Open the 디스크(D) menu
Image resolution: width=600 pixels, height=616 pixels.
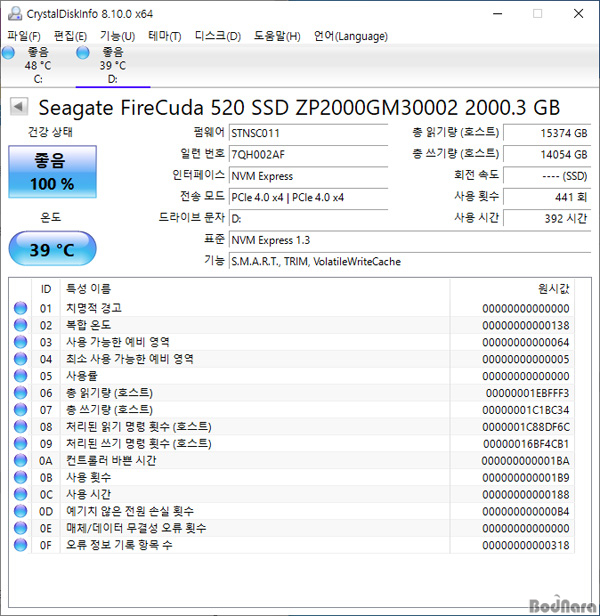coord(218,36)
